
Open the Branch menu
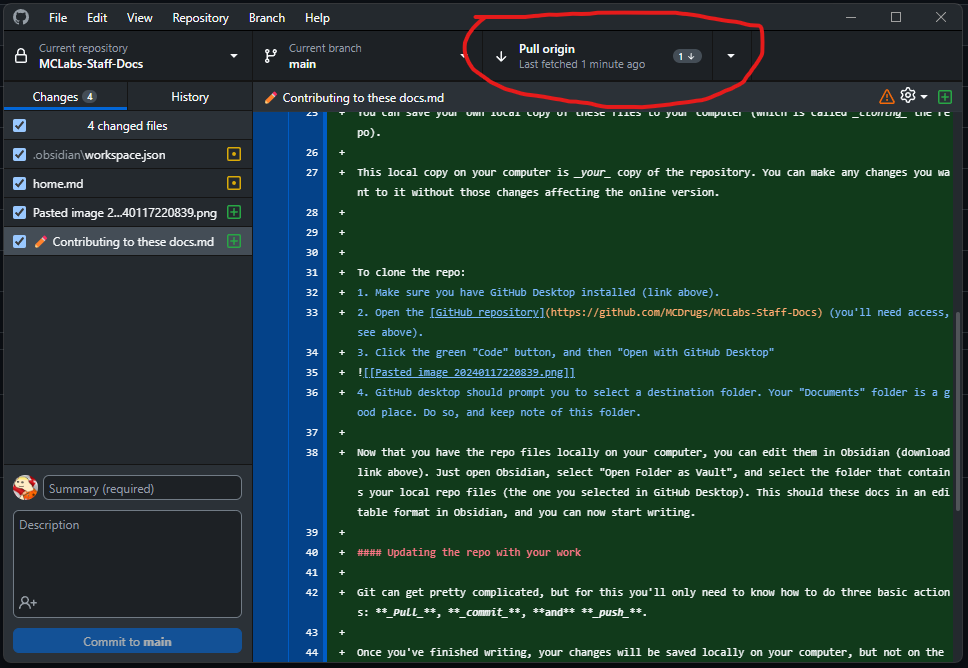267,18
